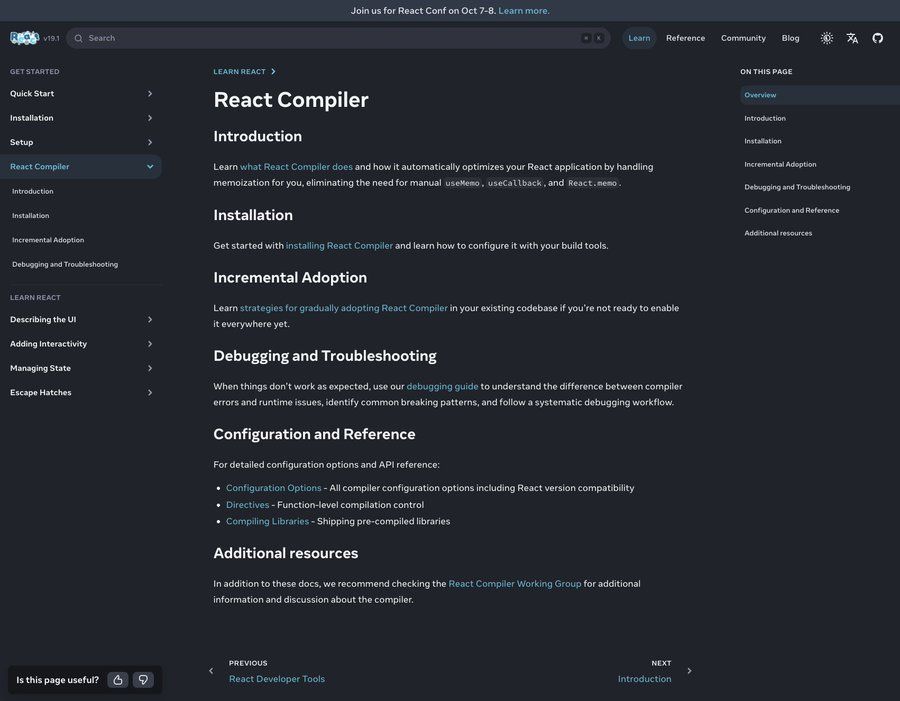Open sidebar Debugging and Troubleshooting item

click(x=65, y=264)
